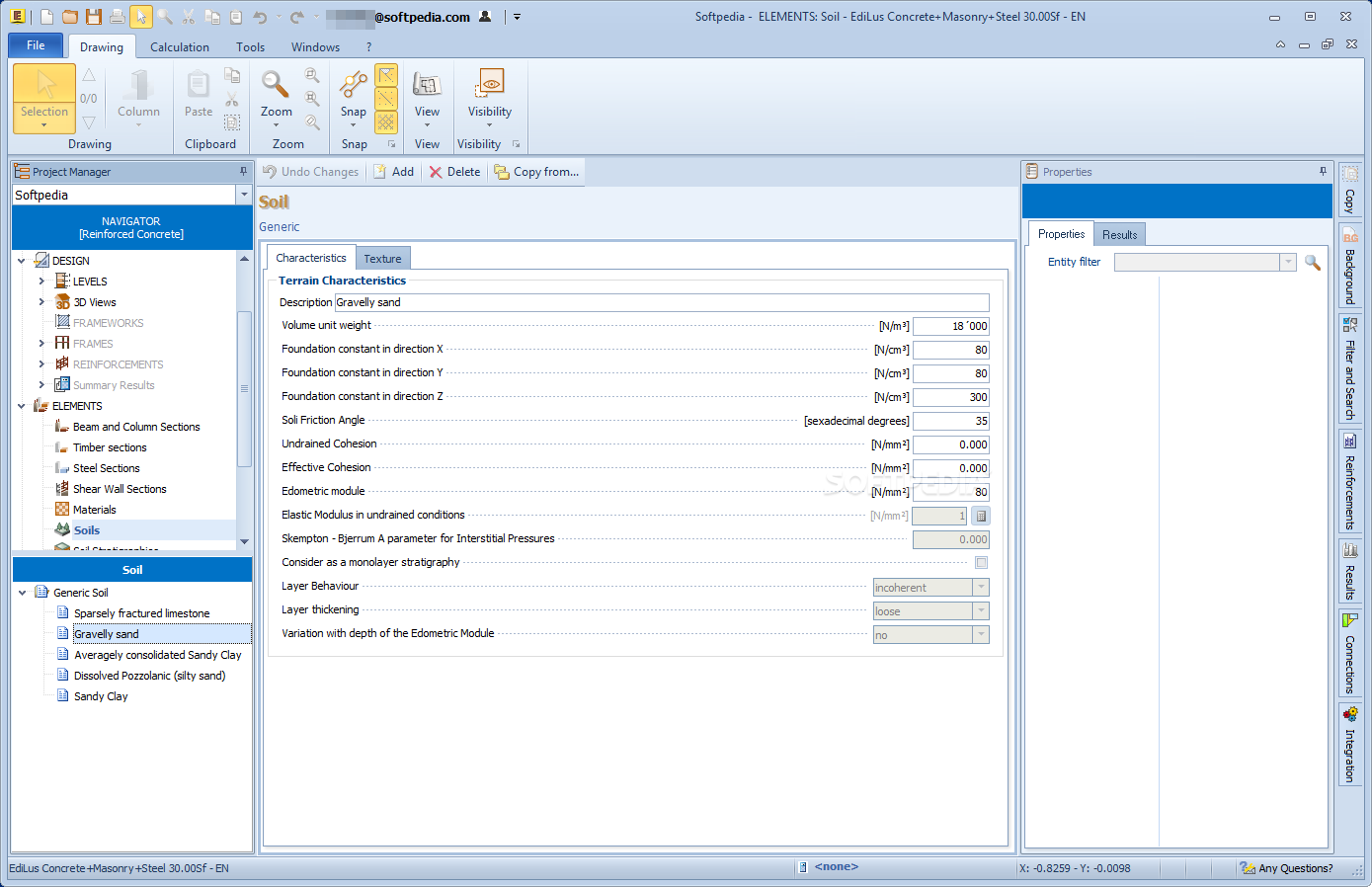1372x887 pixels.
Task: Open the Entity filter combo box
Action: [1205, 262]
